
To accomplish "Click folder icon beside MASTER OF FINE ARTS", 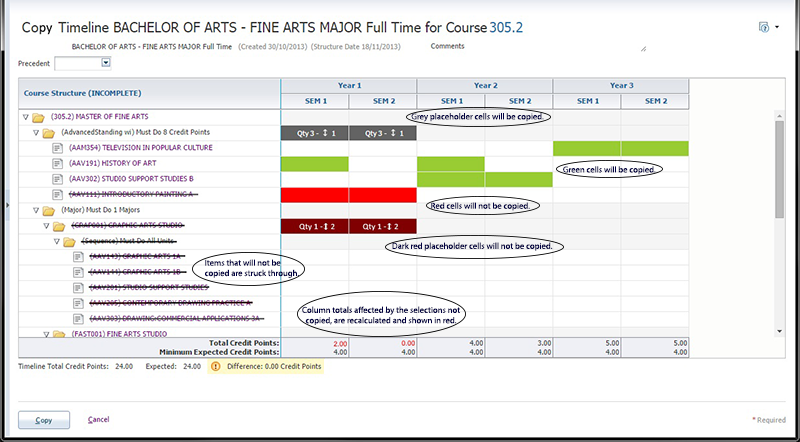I will tap(38, 117).
